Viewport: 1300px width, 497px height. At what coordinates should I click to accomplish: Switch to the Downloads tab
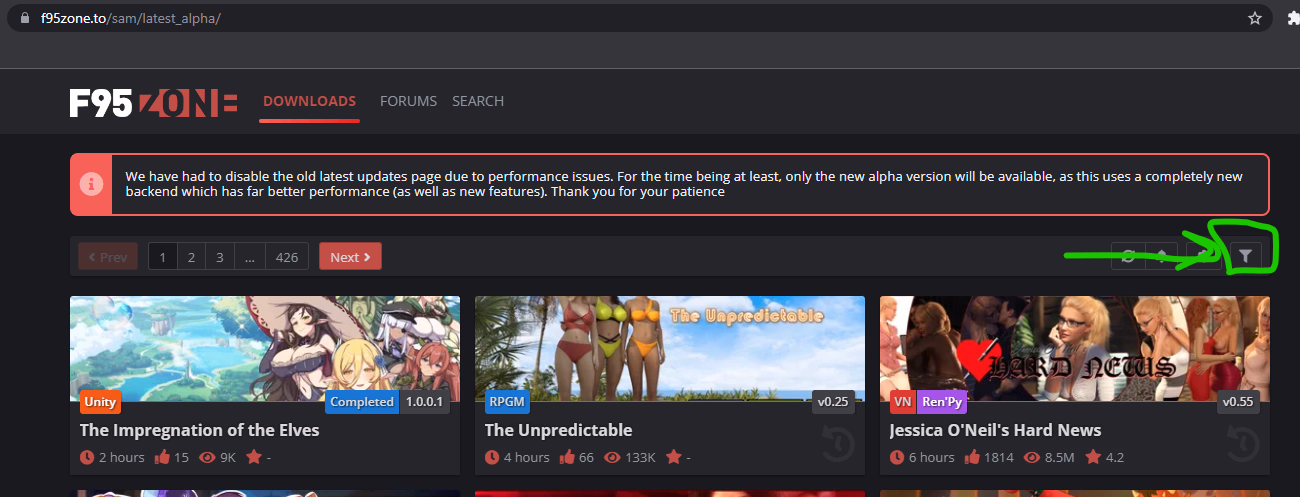[x=309, y=101]
